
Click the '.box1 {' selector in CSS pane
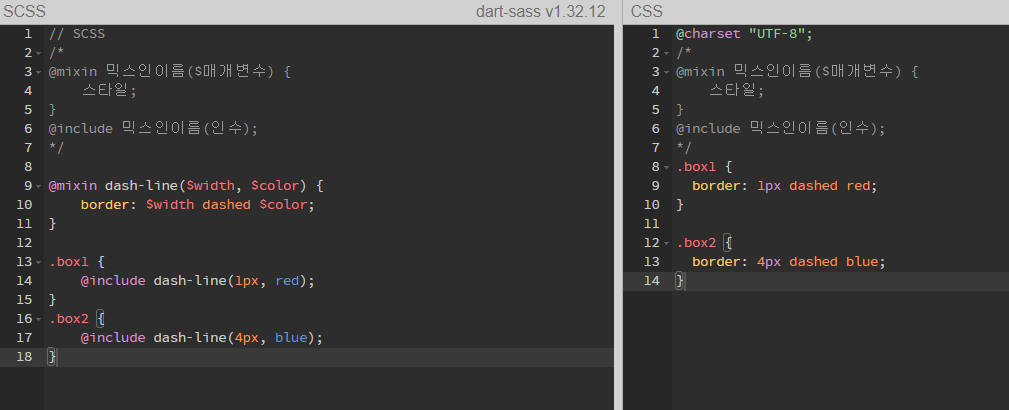click(x=704, y=167)
